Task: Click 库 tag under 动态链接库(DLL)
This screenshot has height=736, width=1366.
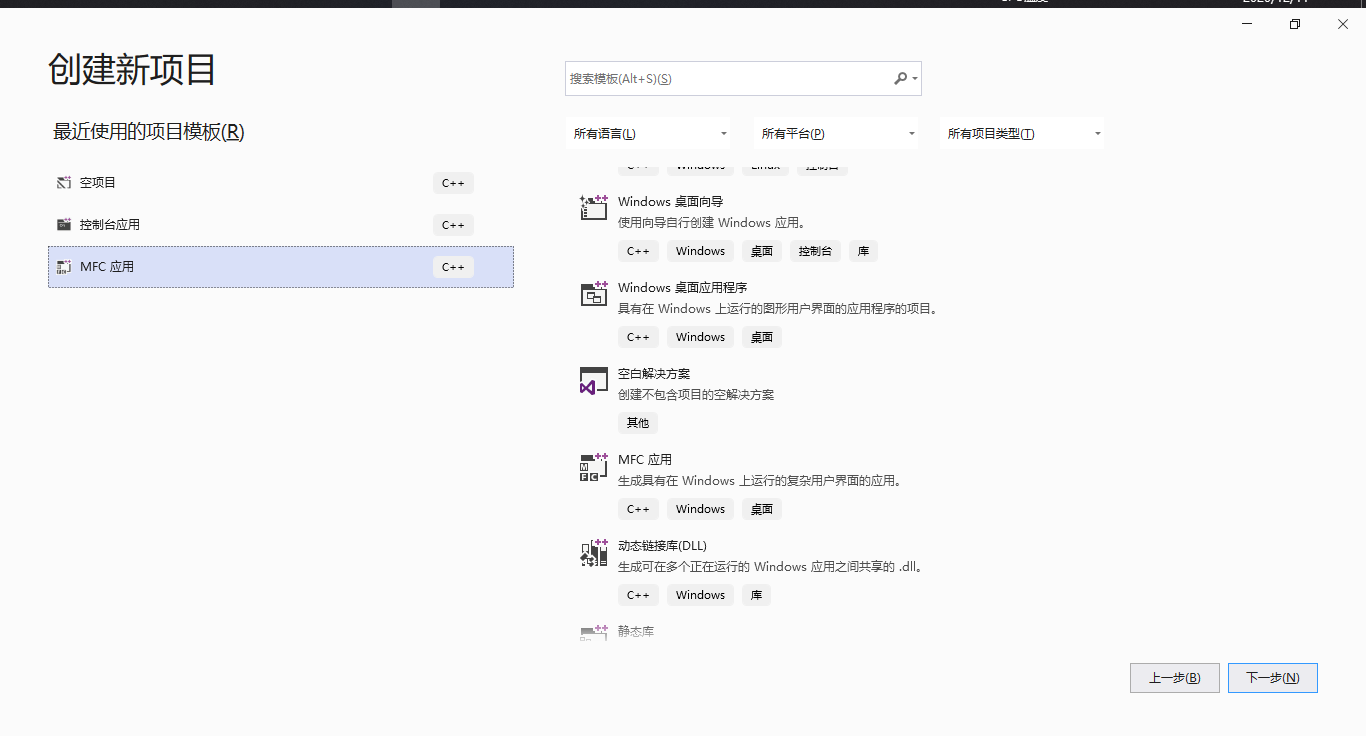Action: [x=756, y=595]
